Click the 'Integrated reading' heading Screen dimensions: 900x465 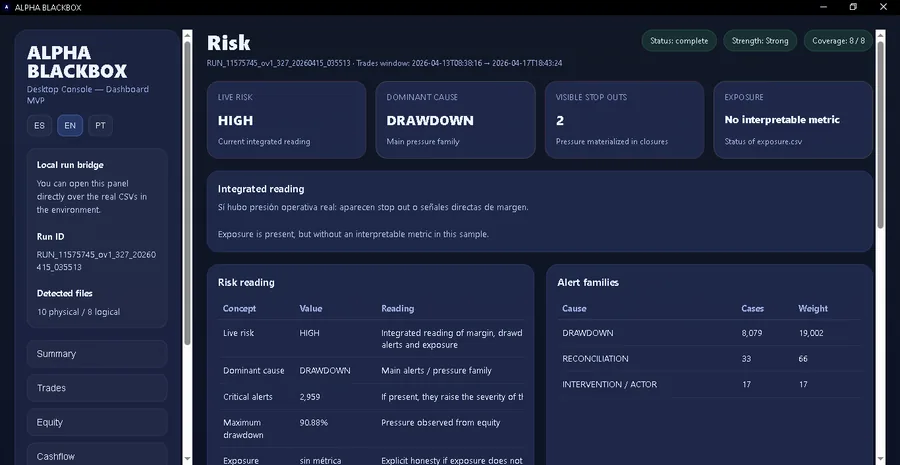pyautogui.click(x=261, y=189)
